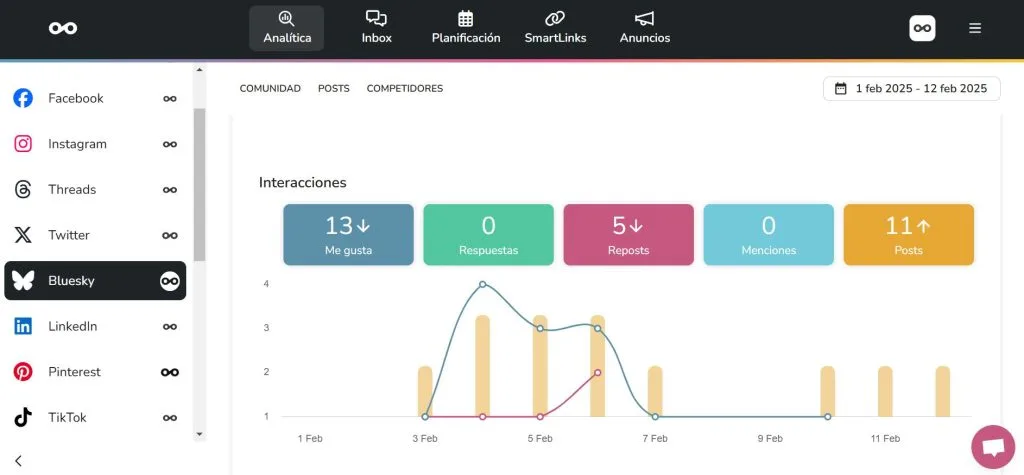
Task: Open the Inbox messages icon
Action: coord(376,28)
